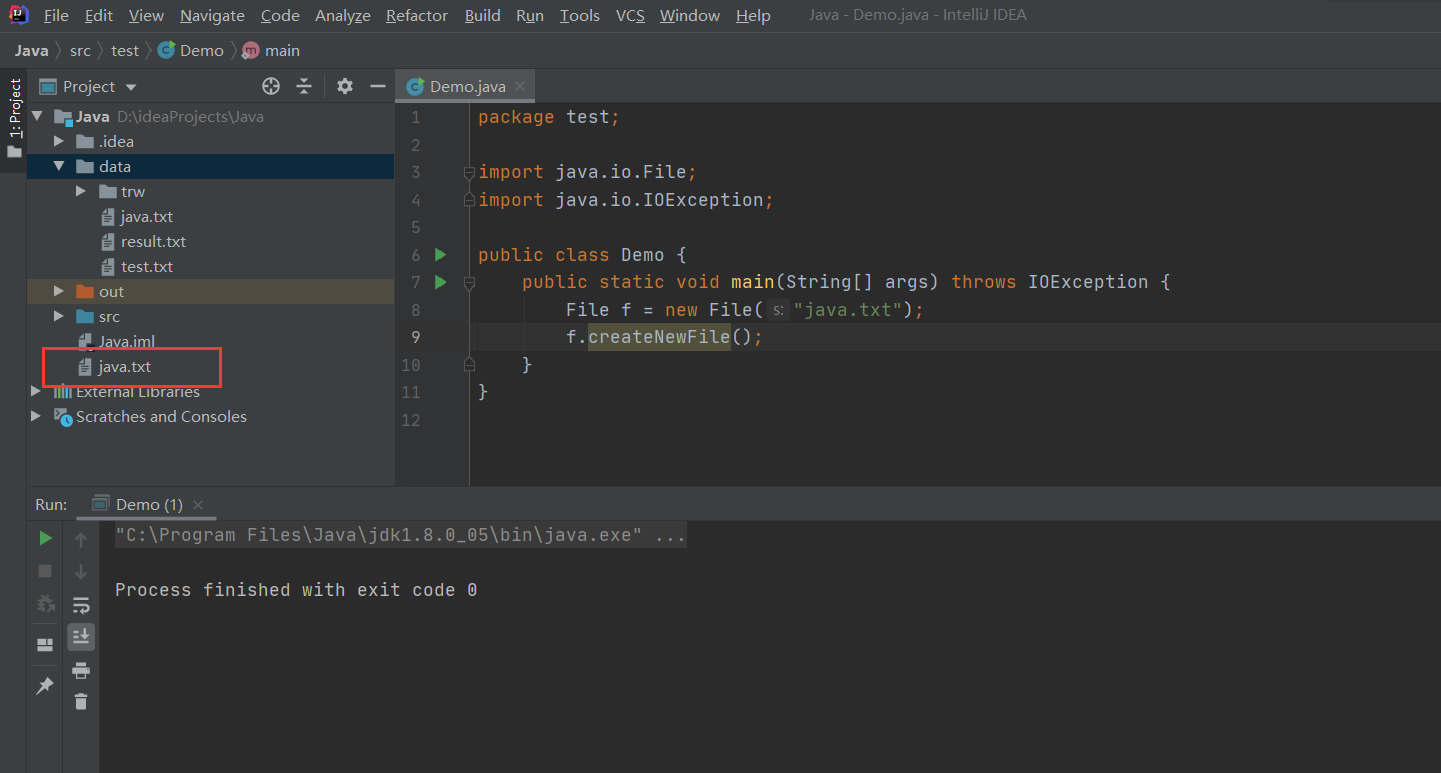Click Demo class in the breadcrumb bar
Image resolution: width=1441 pixels, height=773 pixels.
tap(192, 50)
